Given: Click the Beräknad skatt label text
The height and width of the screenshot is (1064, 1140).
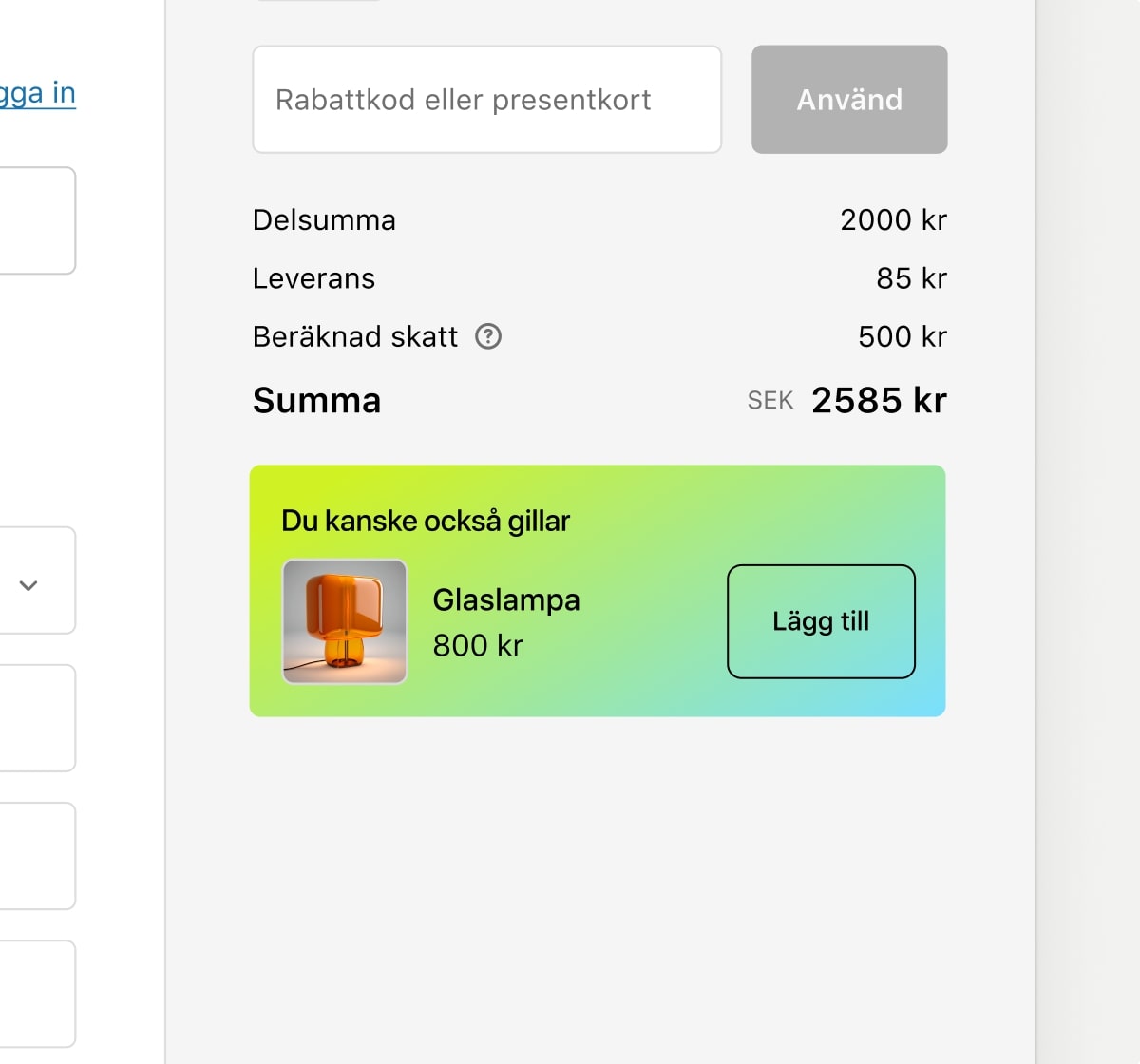Looking at the screenshot, I should tap(355, 336).
